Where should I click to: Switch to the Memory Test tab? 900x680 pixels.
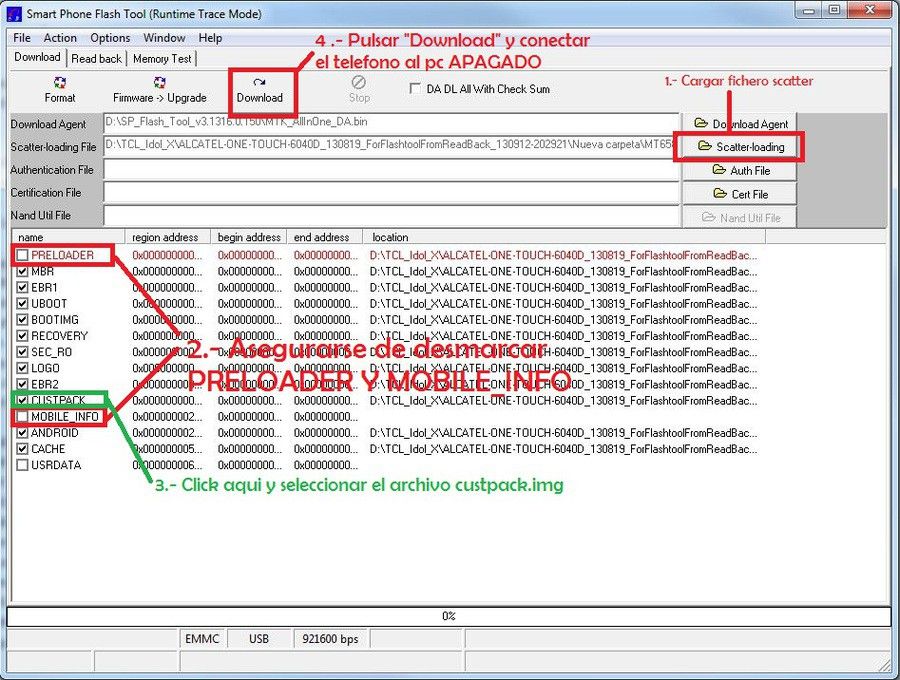pos(162,59)
